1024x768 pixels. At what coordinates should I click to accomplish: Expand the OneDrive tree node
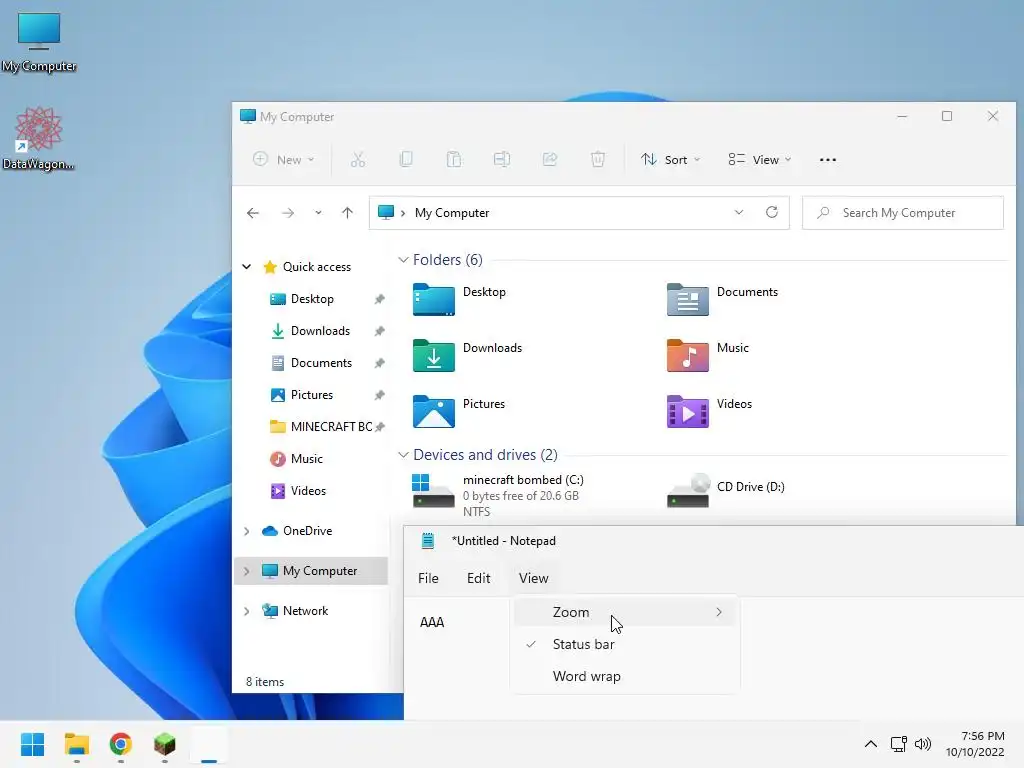pyautogui.click(x=247, y=531)
